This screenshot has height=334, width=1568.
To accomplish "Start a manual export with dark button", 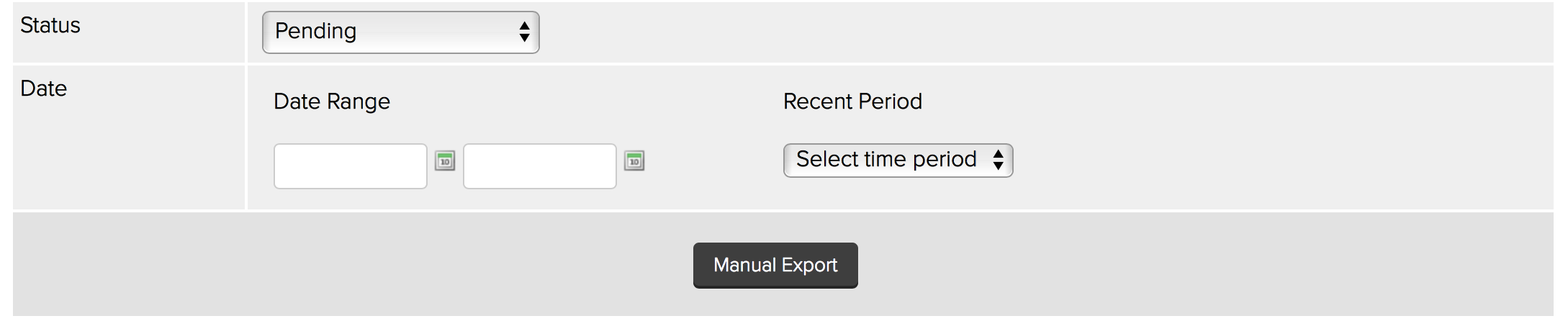I will coord(775,265).
